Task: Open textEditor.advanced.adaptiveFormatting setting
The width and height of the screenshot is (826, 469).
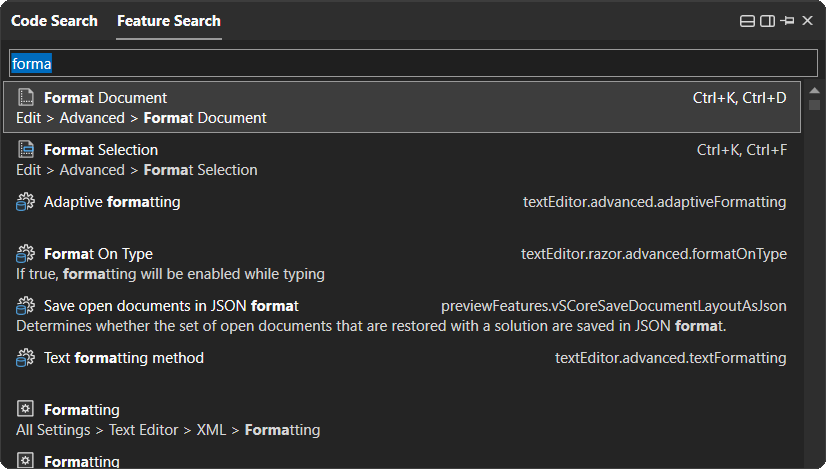Action: (x=654, y=202)
